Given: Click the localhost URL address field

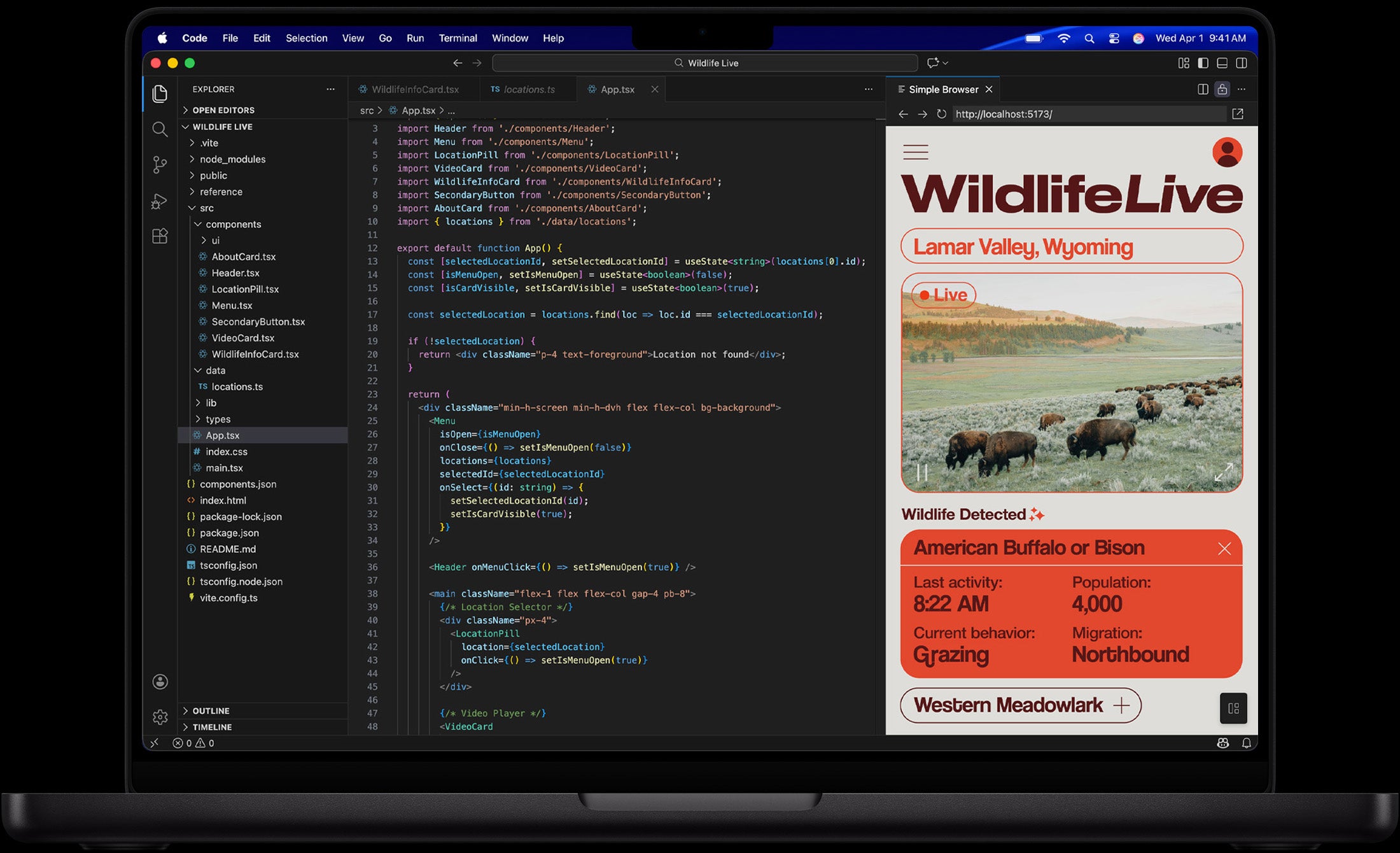Looking at the screenshot, I should 1088,114.
